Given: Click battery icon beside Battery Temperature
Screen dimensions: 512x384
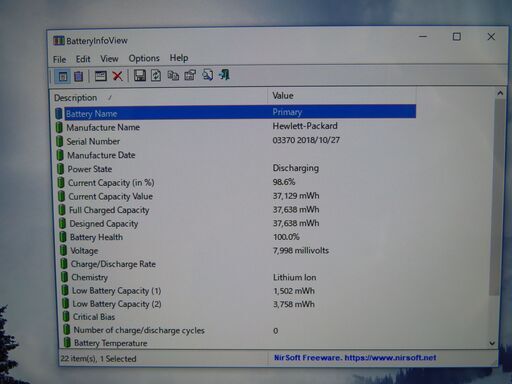Looking at the screenshot, I should point(67,343).
